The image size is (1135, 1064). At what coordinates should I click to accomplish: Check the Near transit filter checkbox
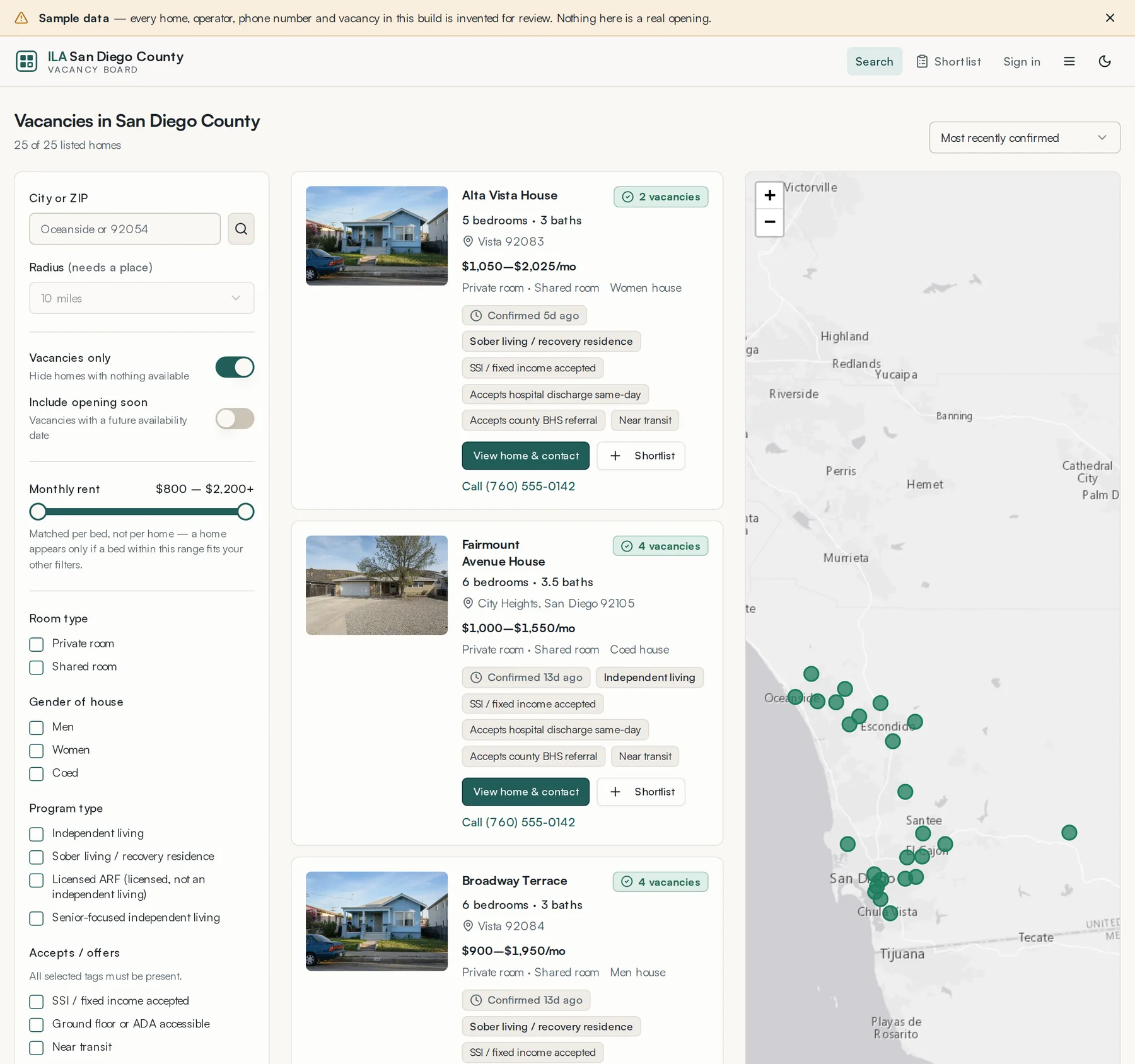[37, 1048]
